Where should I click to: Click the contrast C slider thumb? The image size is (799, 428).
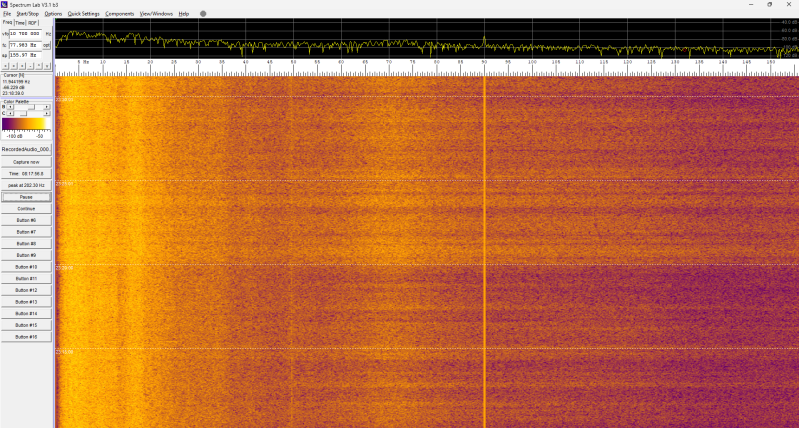coord(23,114)
